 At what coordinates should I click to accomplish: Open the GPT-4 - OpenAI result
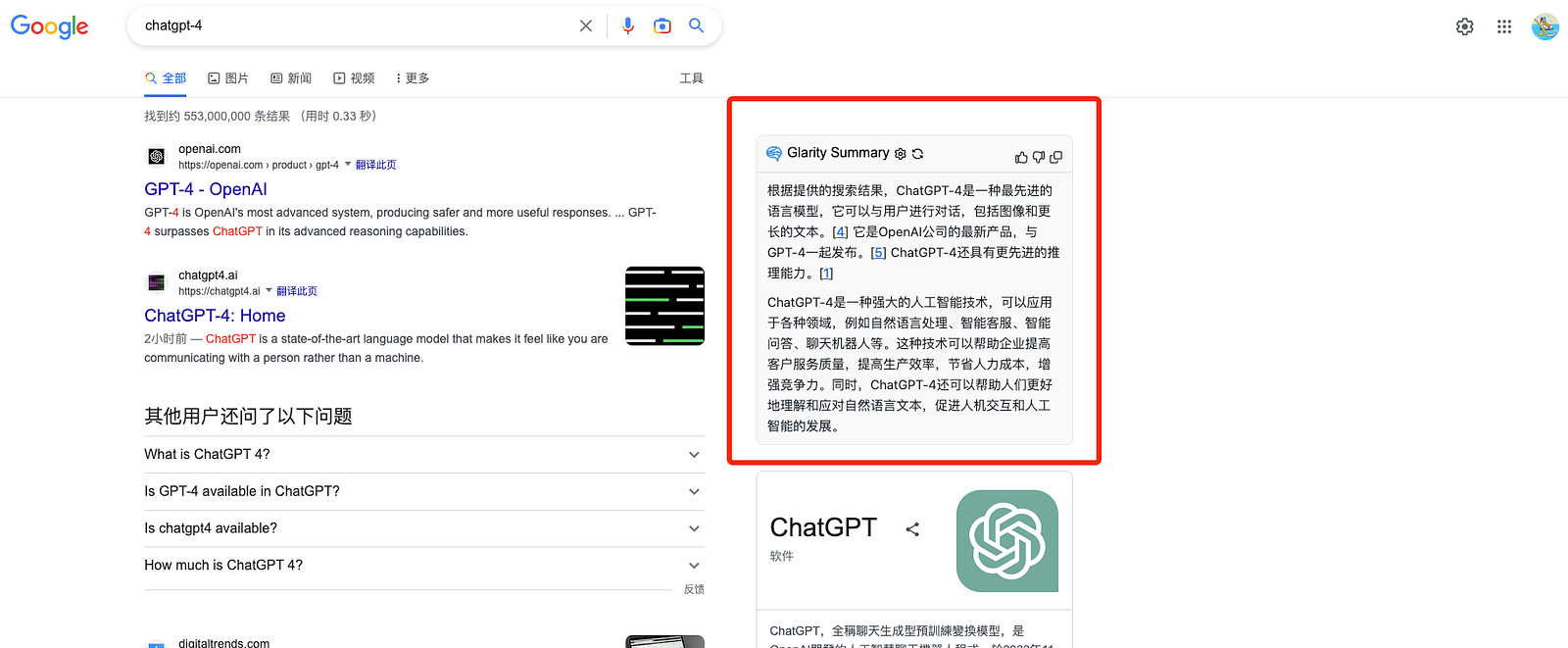pyautogui.click(x=205, y=189)
